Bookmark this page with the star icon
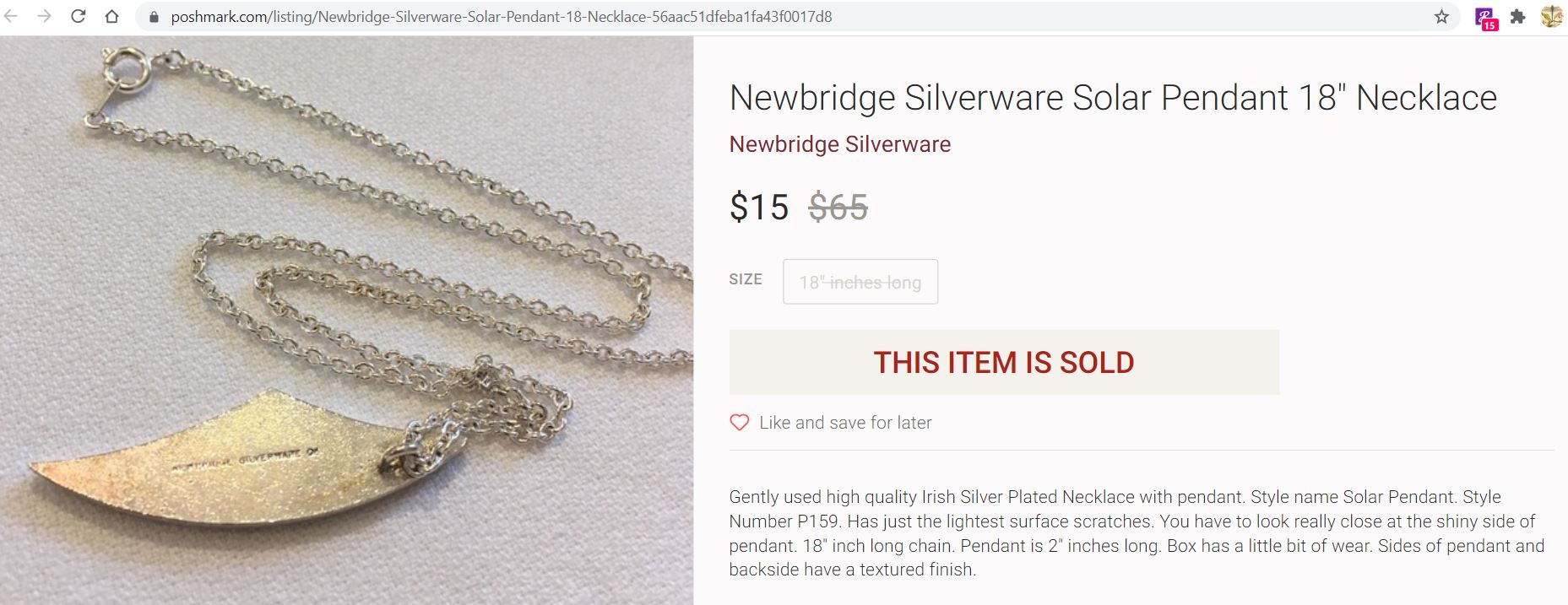 click(1441, 17)
